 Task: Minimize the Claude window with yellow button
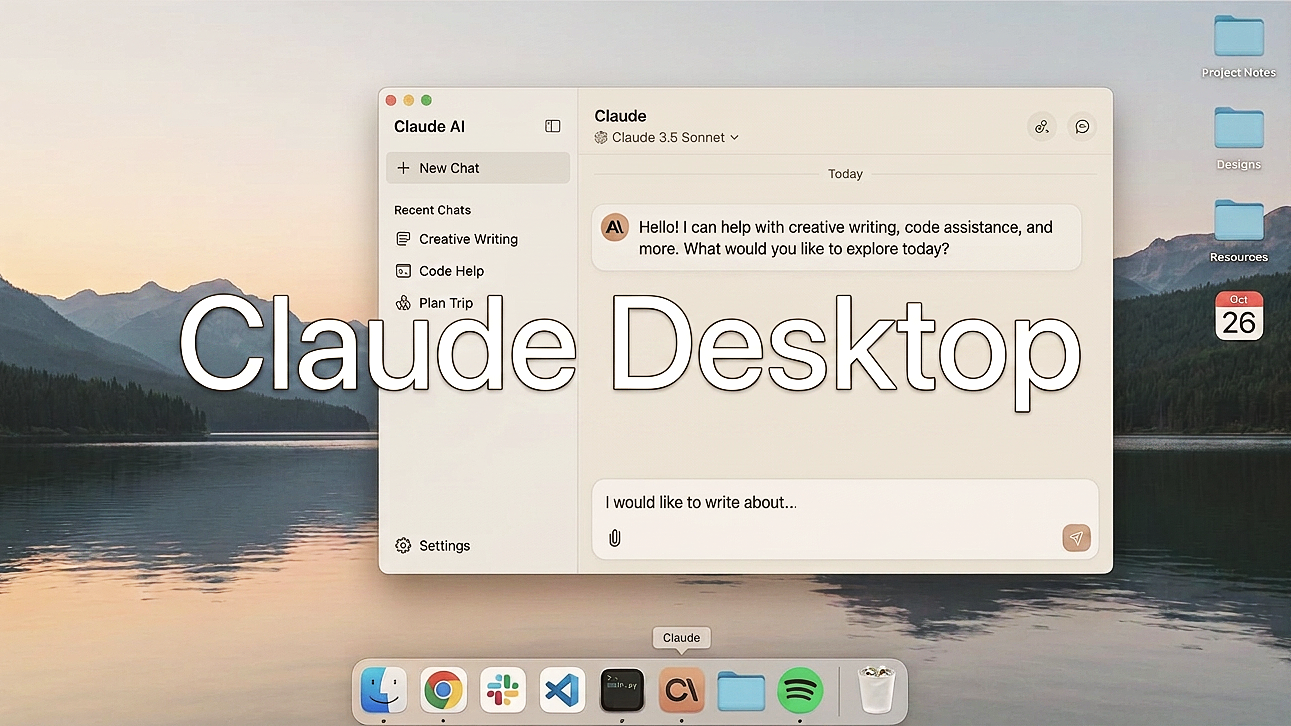tap(408, 100)
